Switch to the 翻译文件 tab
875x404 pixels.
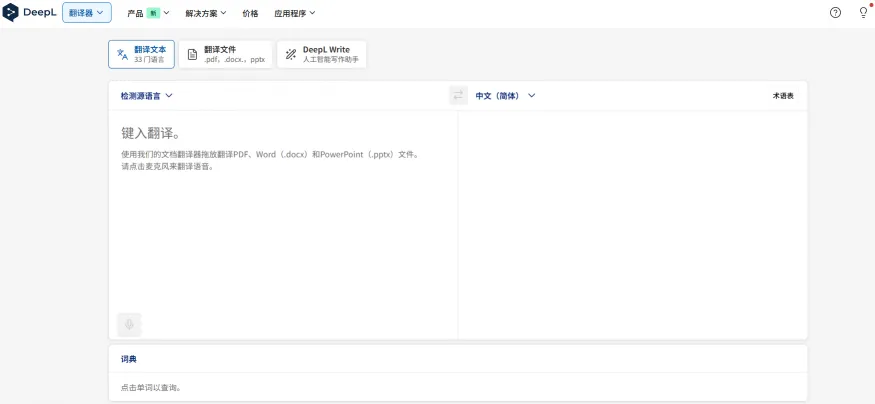point(225,54)
